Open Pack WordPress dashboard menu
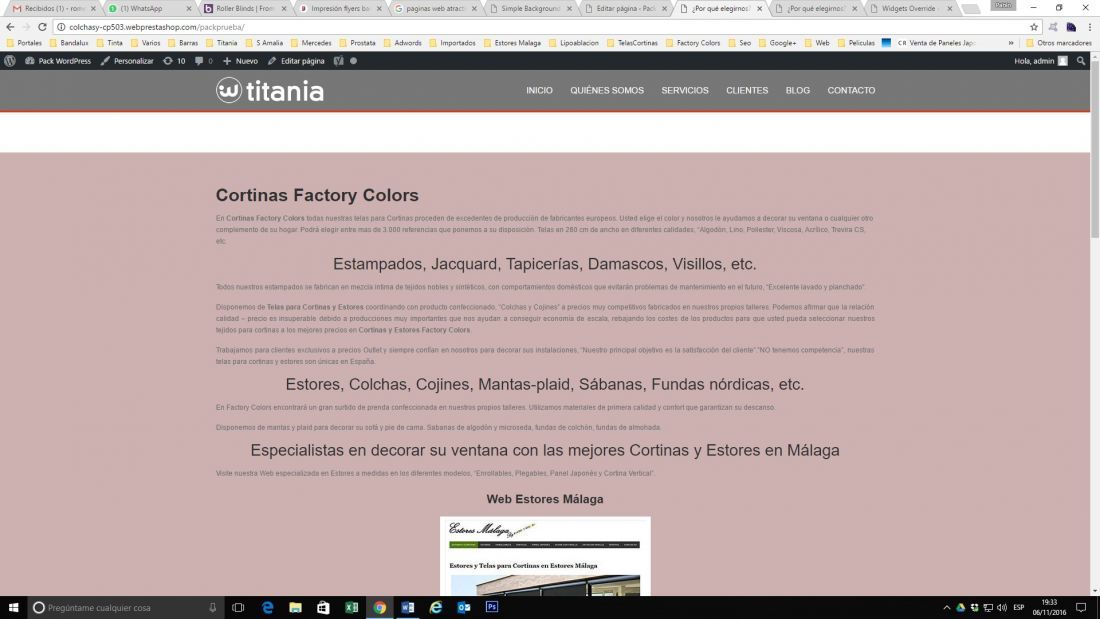Screen dimensions: 1100x619 pyautogui.click(x=58, y=61)
